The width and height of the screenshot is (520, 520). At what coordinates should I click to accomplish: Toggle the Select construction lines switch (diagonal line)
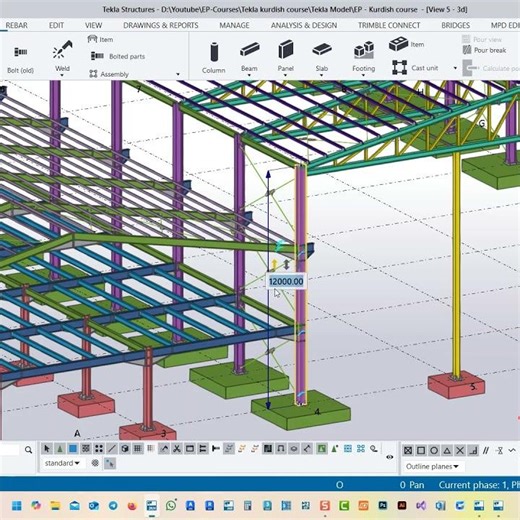pos(112,449)
